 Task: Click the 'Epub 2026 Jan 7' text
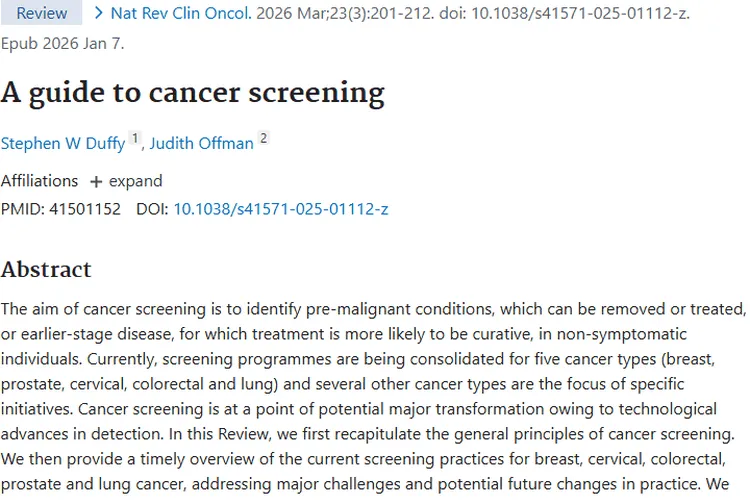(62, 44)
